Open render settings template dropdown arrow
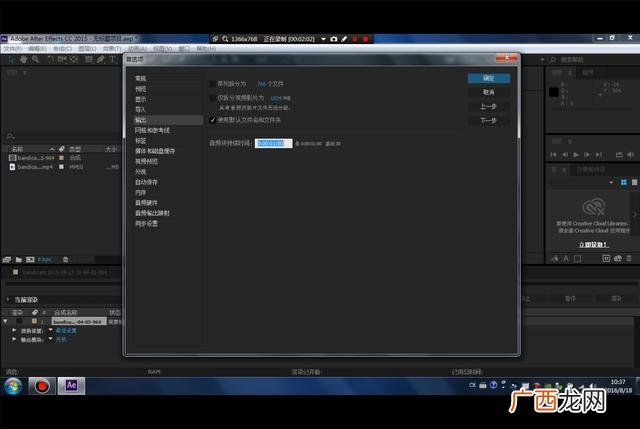Image resolution: width=640 pixels, height=429 pixels. [51, 330]
